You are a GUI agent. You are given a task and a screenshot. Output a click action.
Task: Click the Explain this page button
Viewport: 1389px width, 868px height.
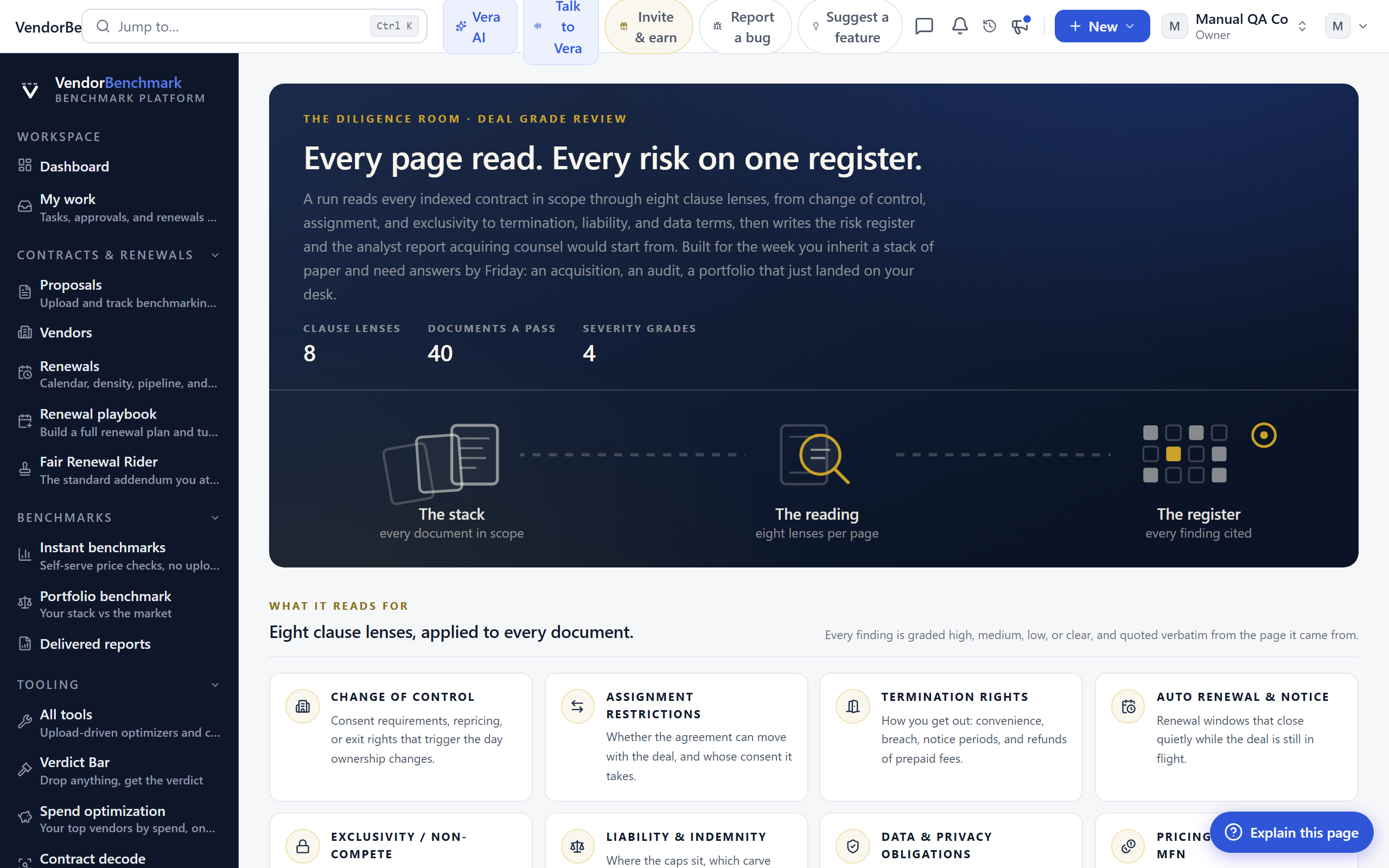1291,832
